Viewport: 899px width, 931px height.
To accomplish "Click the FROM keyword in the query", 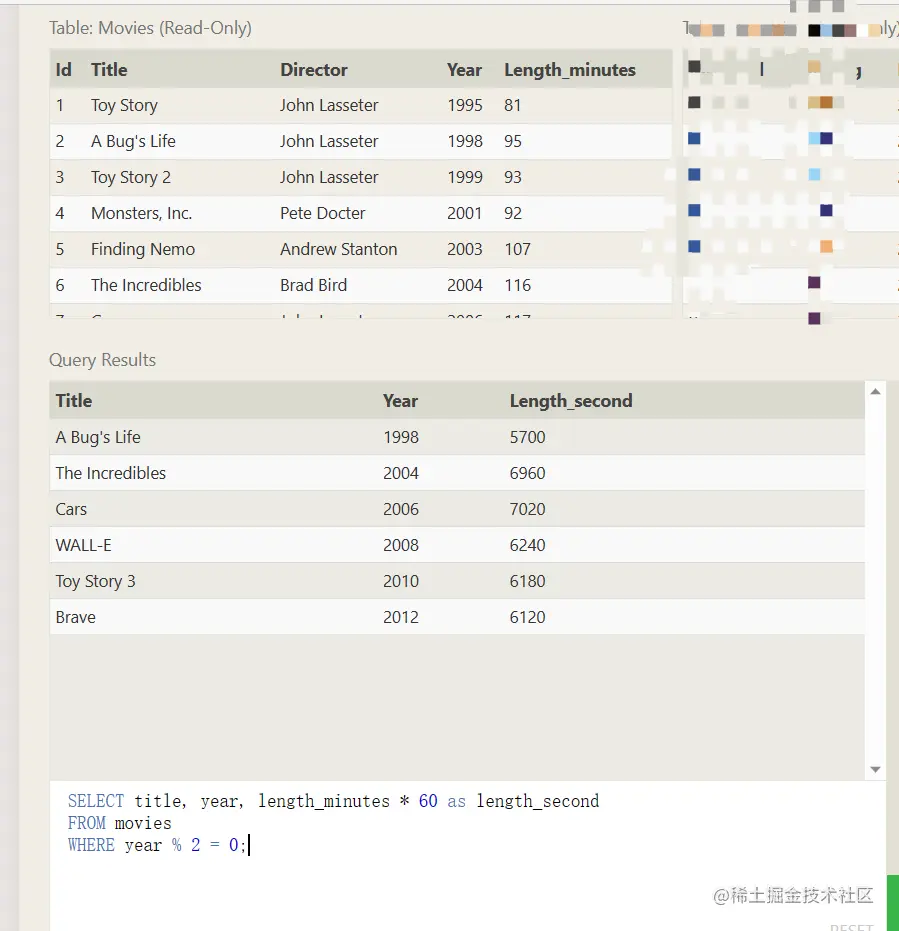I will point(86,823).
